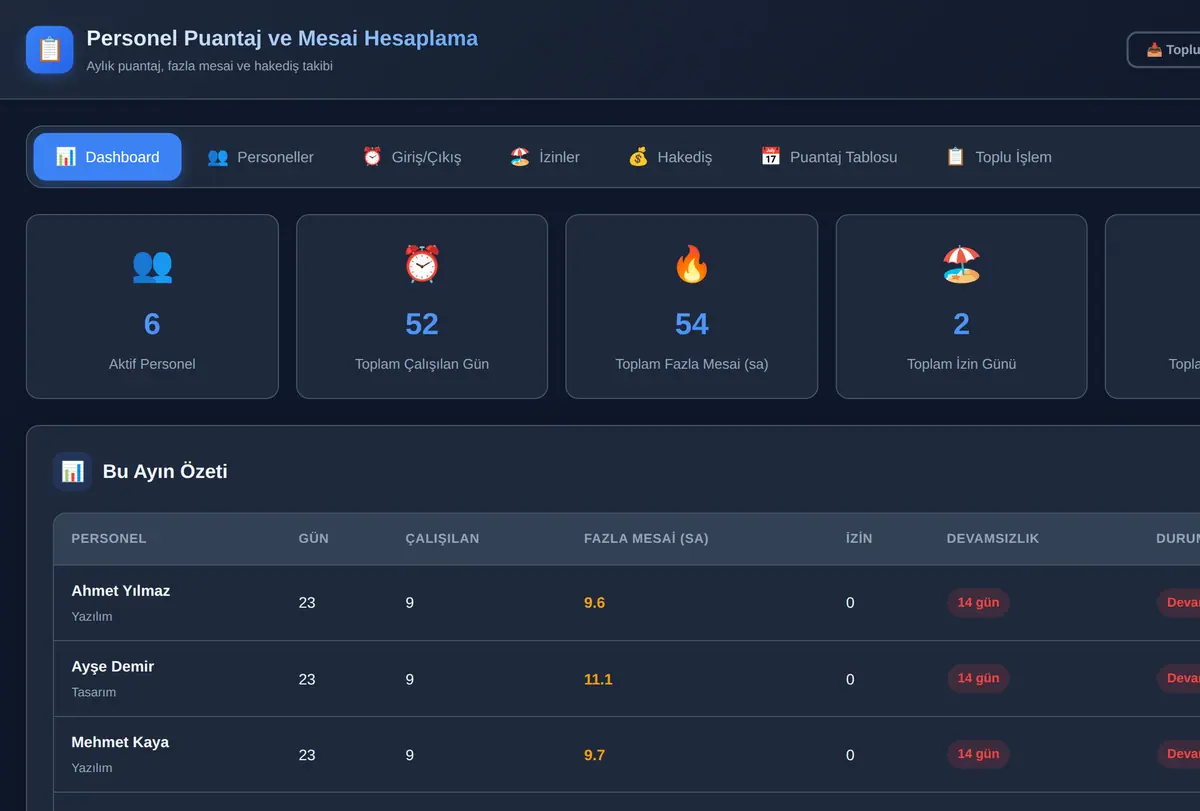The height and width of the screenshot is (811, 1200).
Task: Click the DEVAMSIZLIK column header
Action: 993,539
